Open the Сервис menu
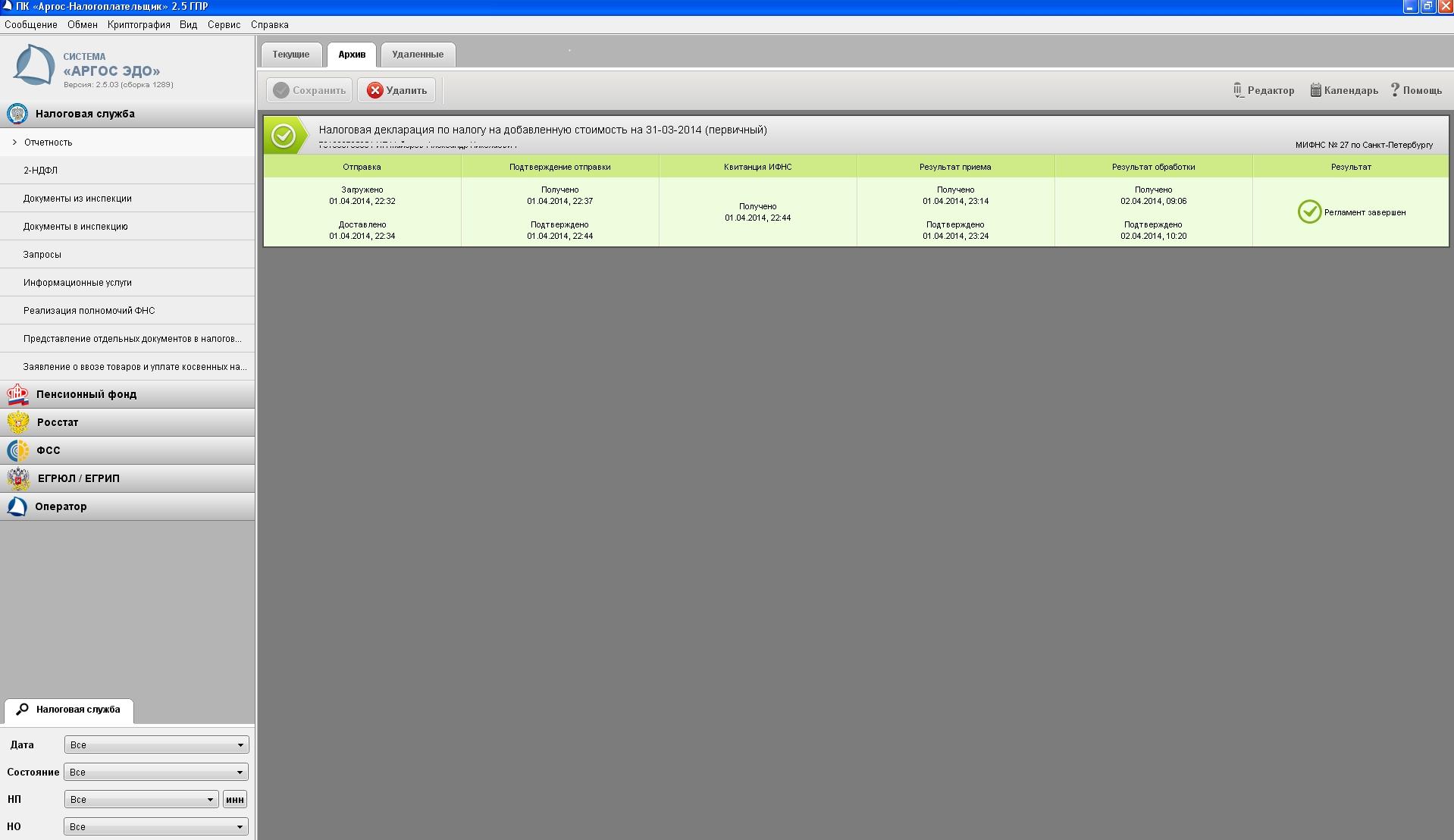The image size is (1454, 840). (x=224, y=25)
